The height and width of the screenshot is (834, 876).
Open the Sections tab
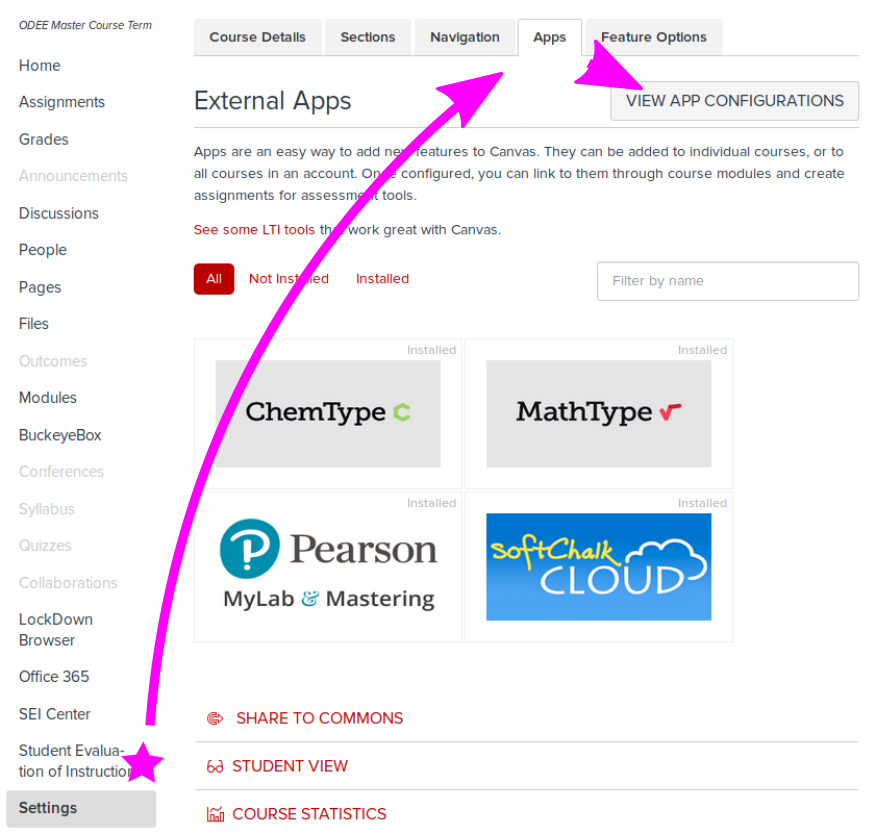pyautogui.click(x=368, y=37)
